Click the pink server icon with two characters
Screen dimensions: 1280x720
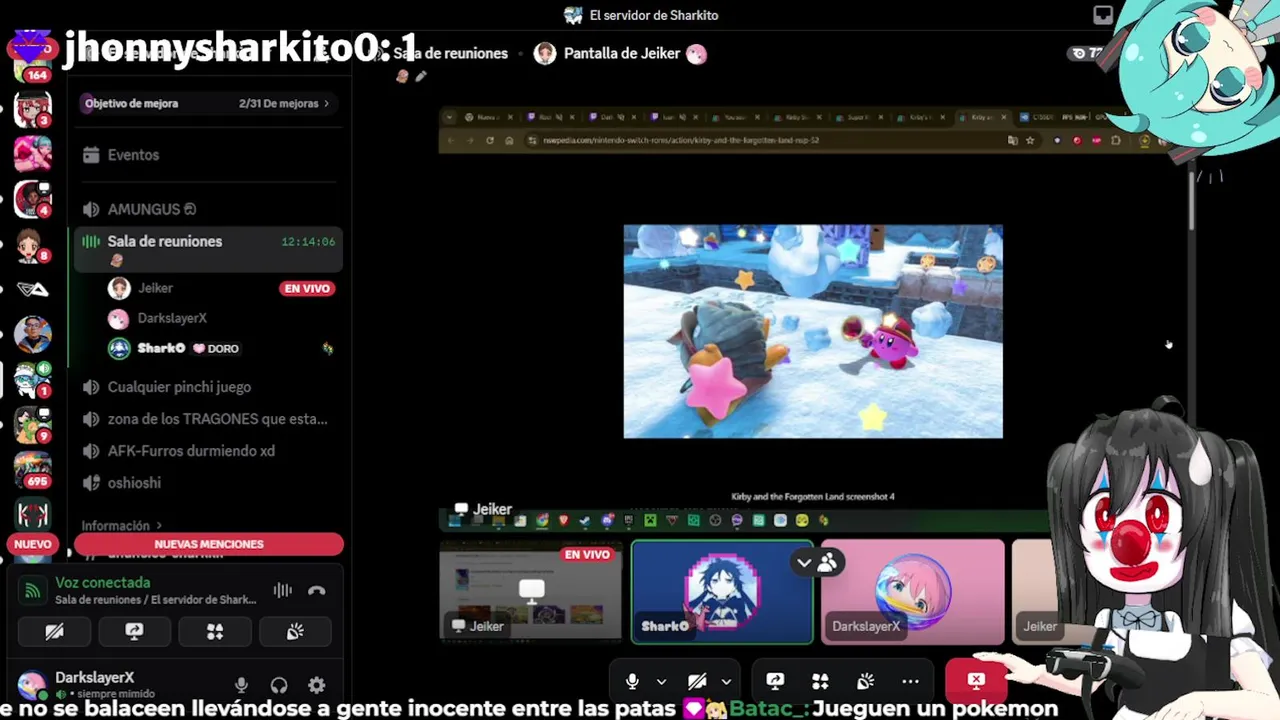tap(32, 153)
